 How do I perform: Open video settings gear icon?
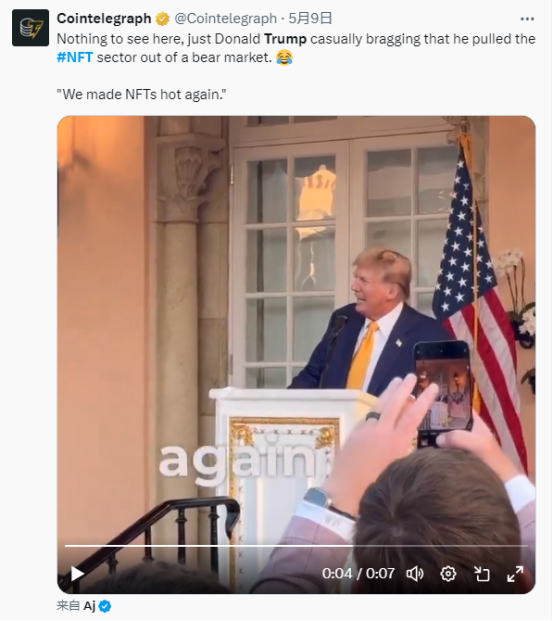coord(448,573)
